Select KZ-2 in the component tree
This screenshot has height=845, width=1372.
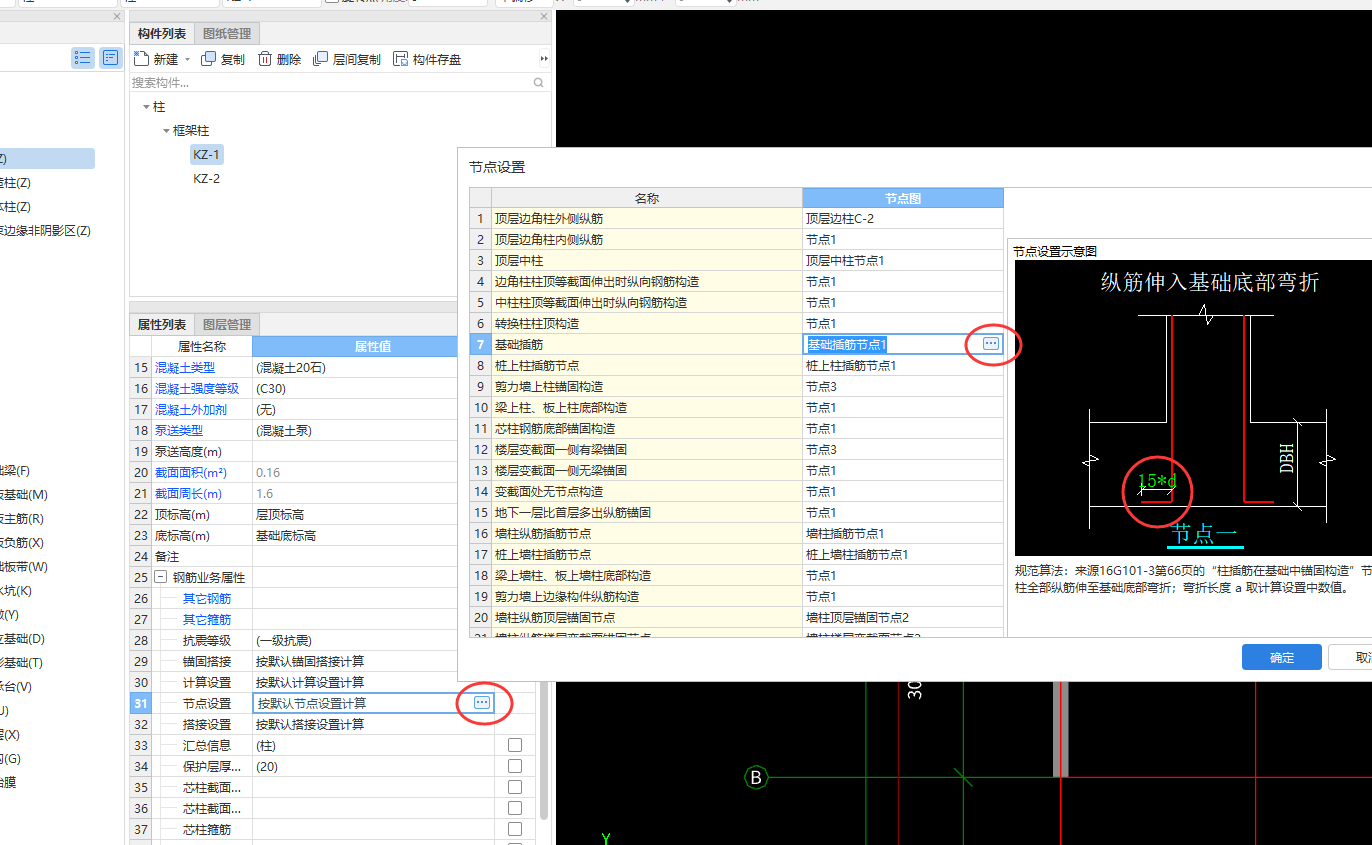(x=207, y=179)
